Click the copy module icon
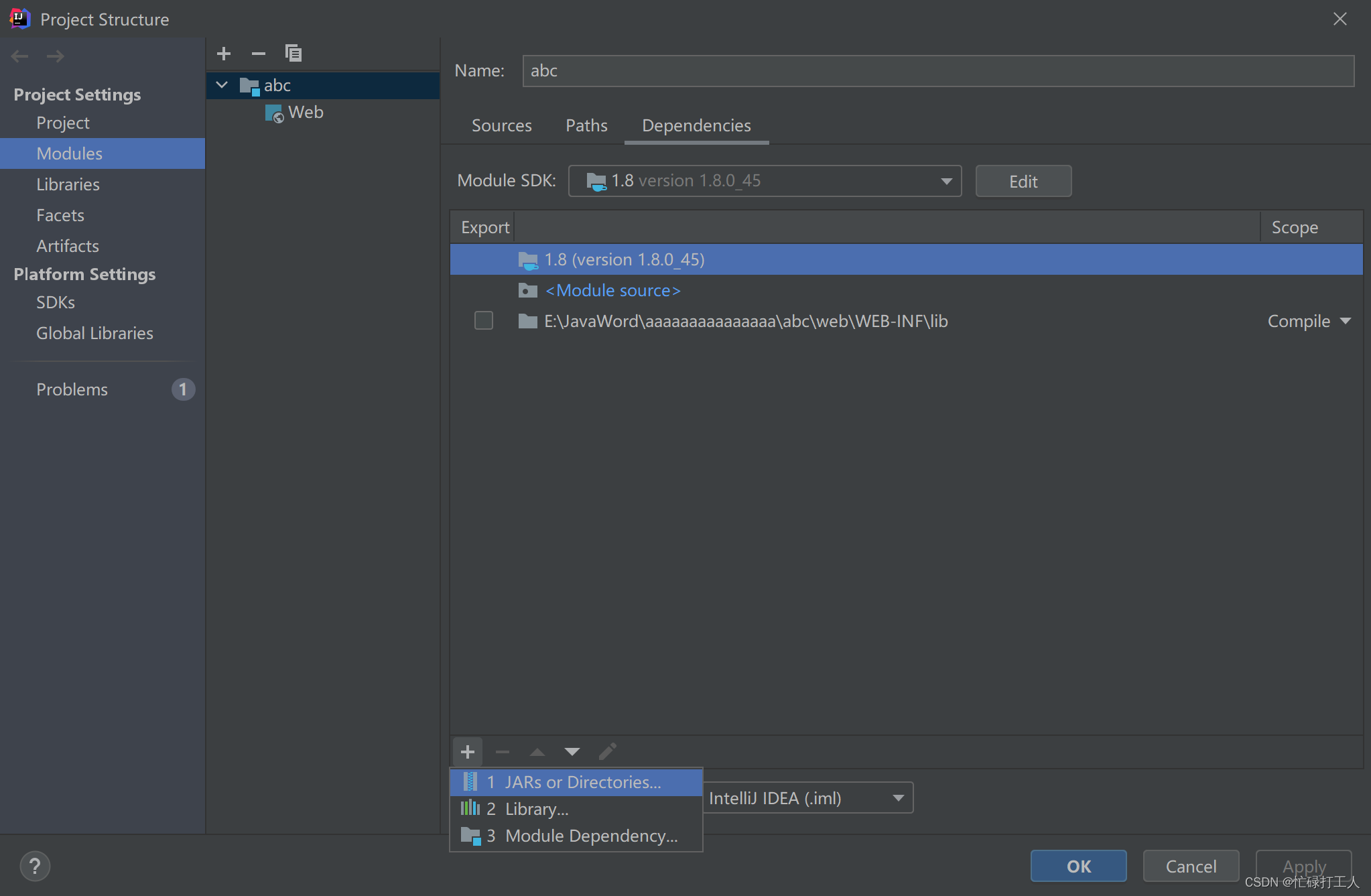 click(293, 54)
